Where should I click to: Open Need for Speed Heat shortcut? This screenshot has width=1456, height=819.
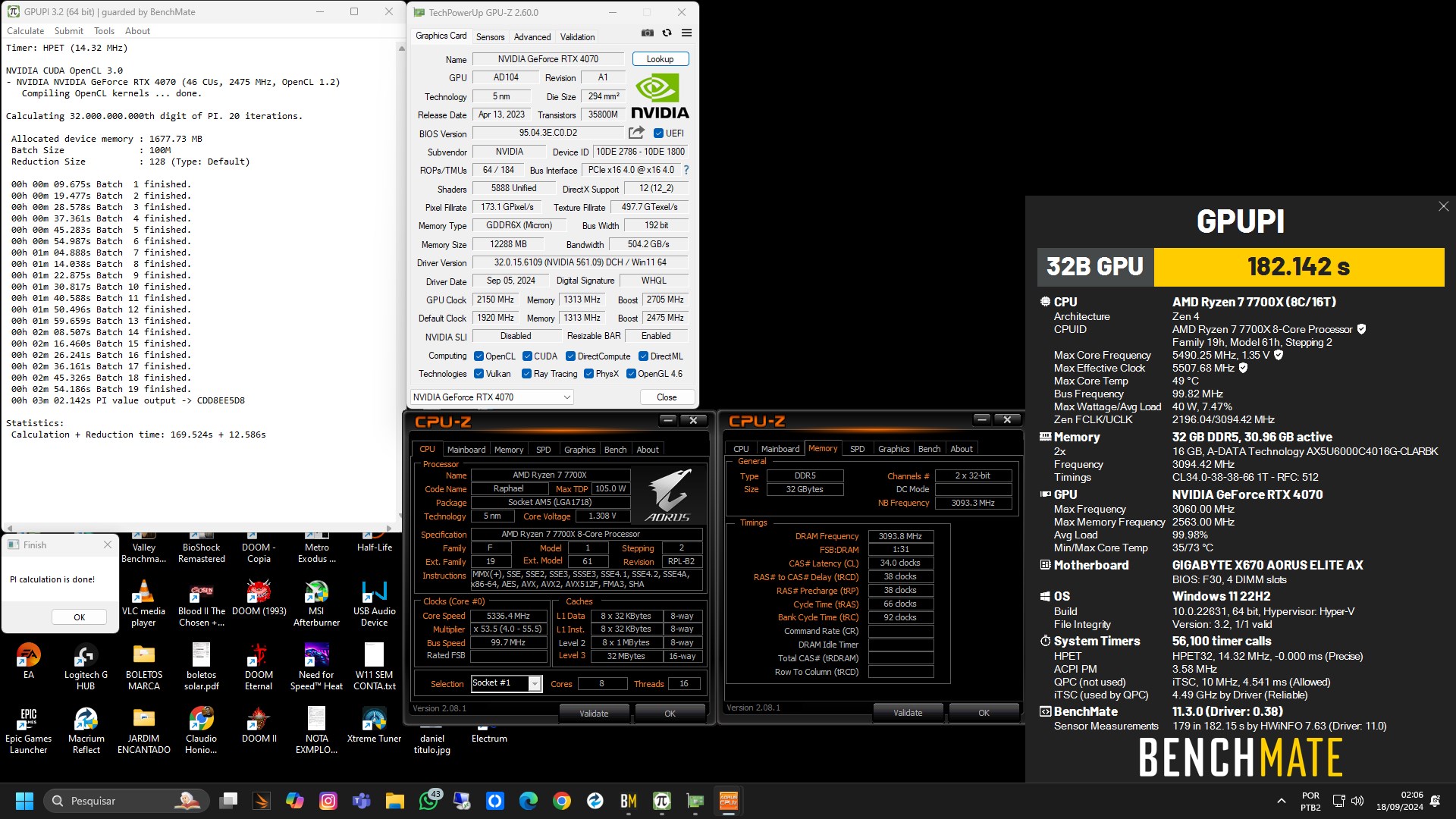316,667
